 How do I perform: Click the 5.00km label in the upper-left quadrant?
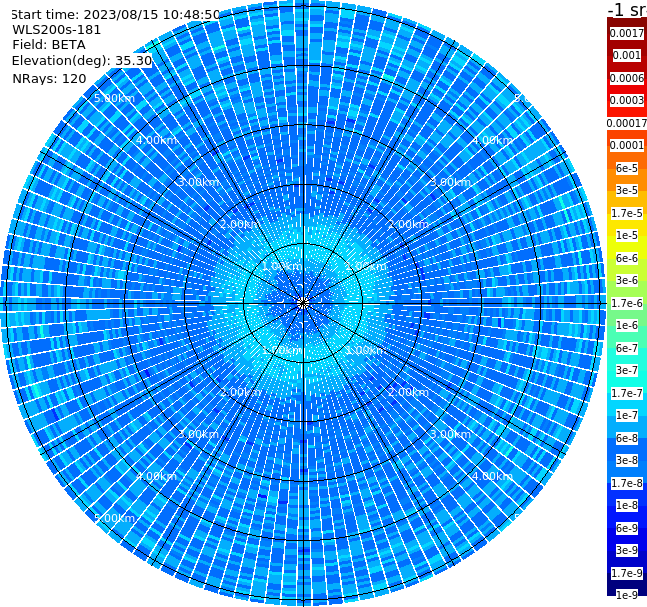(x=114, y=98)
